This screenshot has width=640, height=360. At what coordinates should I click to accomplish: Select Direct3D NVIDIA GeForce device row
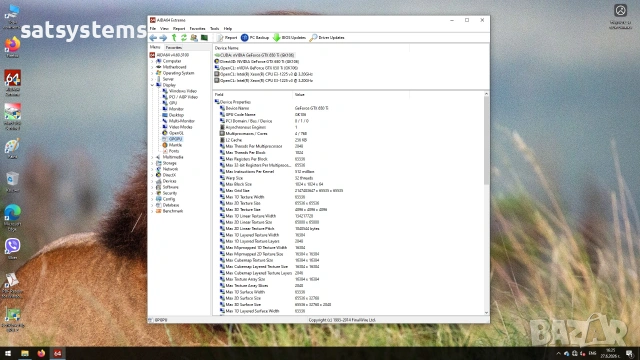click(259, 62)
